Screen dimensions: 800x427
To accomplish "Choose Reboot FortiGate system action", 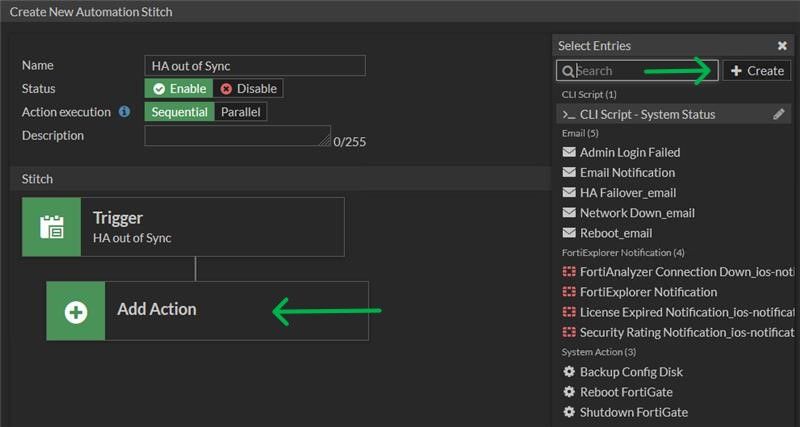I will (x=628, y=392).
